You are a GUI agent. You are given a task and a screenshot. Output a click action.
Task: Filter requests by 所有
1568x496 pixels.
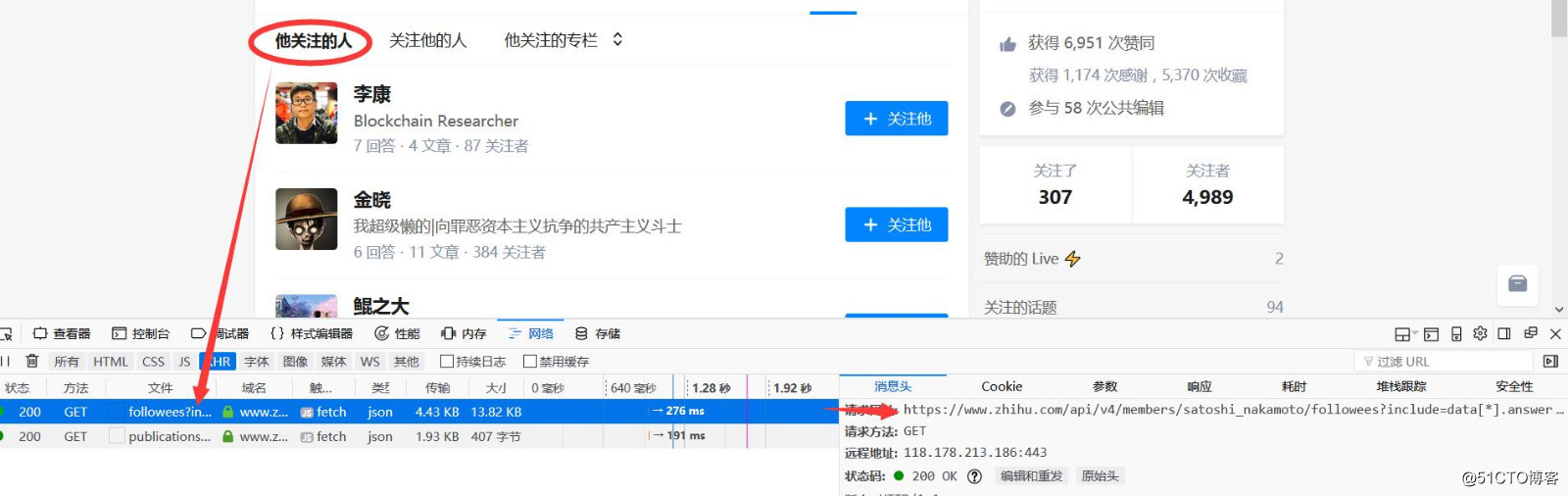pyautogui.click(x=67, y=362)
